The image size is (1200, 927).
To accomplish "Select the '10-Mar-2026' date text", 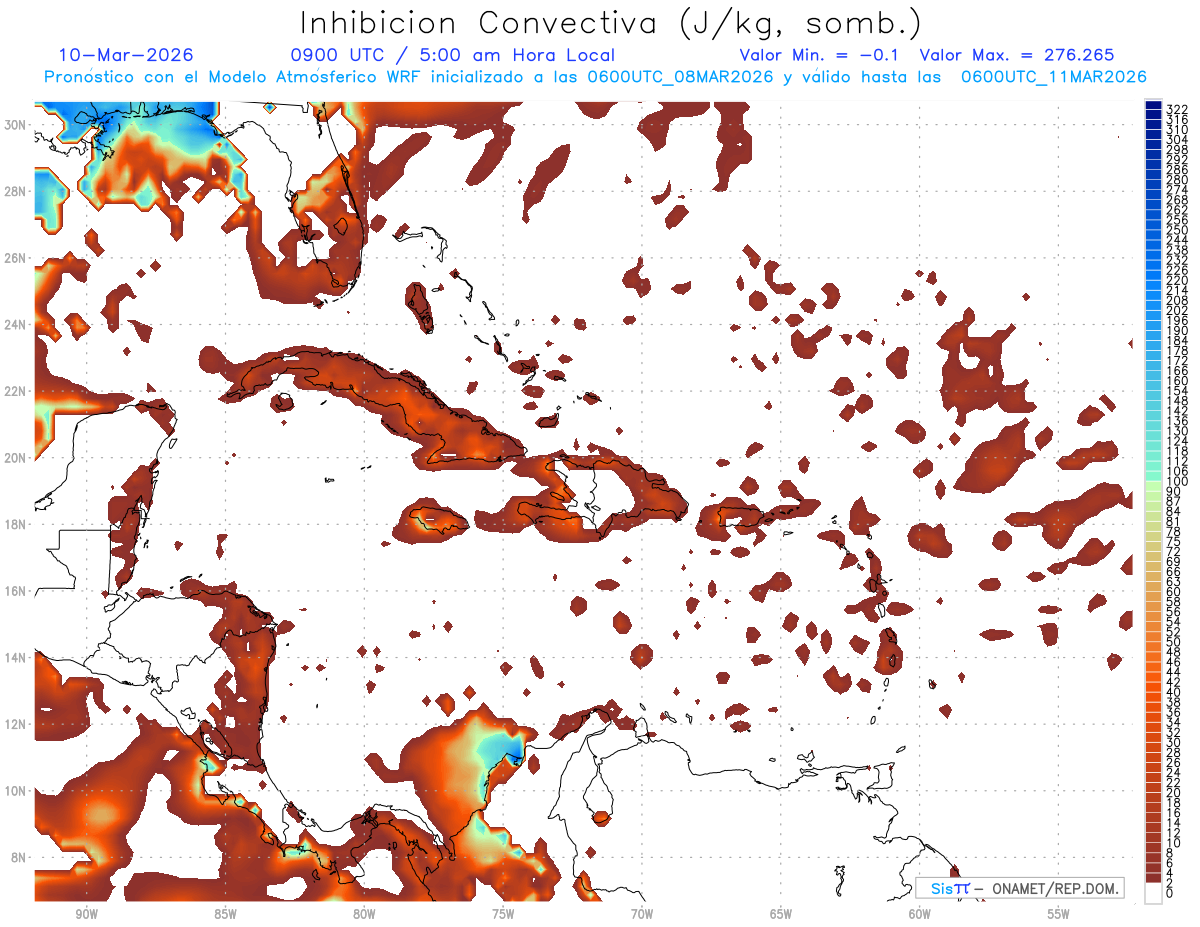I will click(126, 55).
